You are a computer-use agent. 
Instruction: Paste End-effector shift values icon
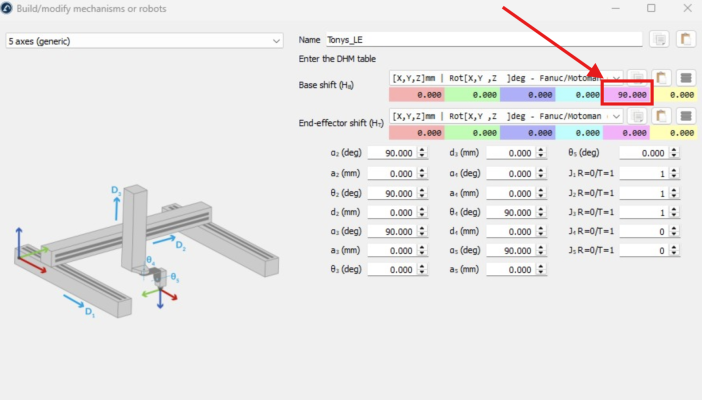661,116
